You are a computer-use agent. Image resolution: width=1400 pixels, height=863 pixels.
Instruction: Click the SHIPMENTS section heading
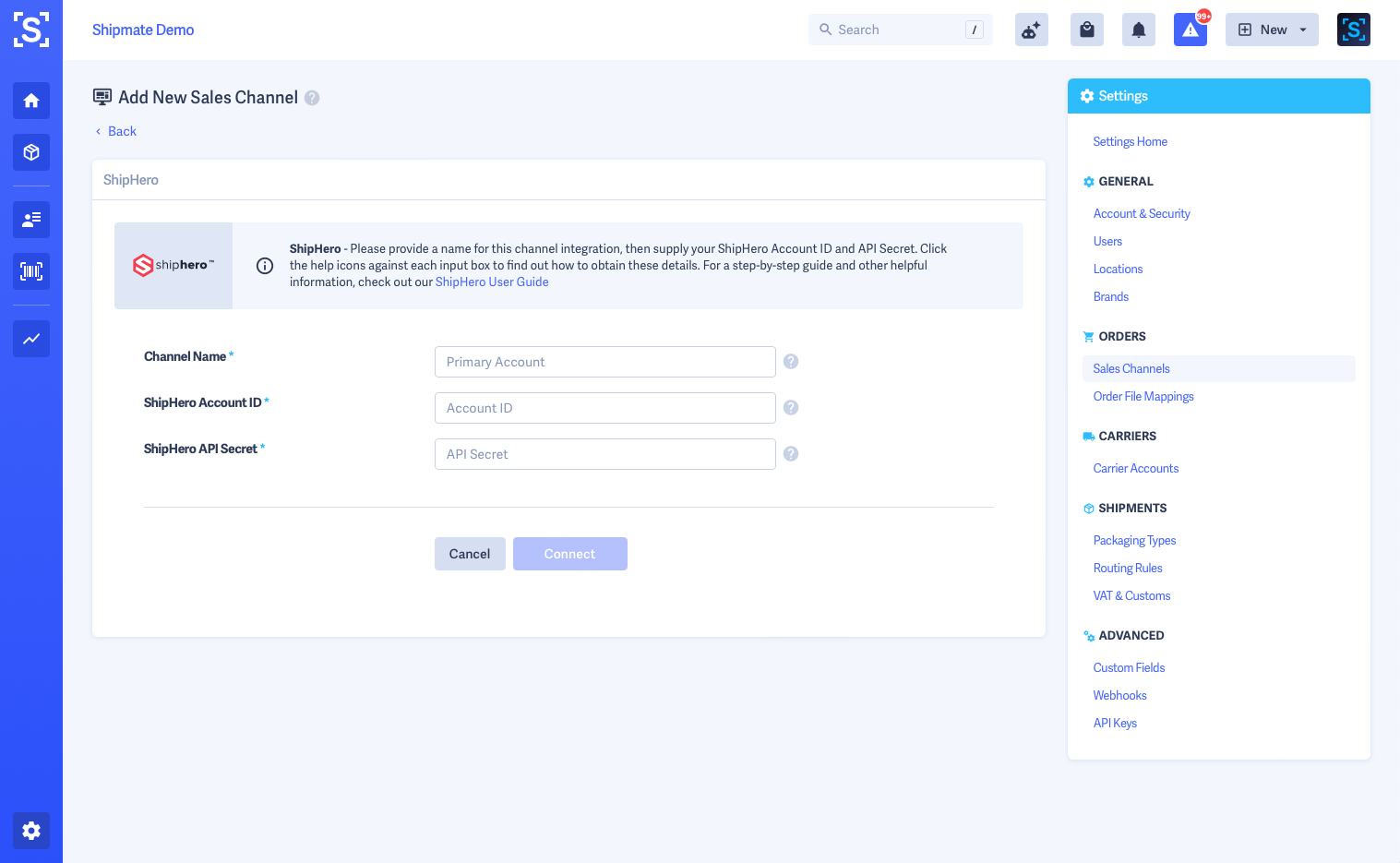[1132, 509]
